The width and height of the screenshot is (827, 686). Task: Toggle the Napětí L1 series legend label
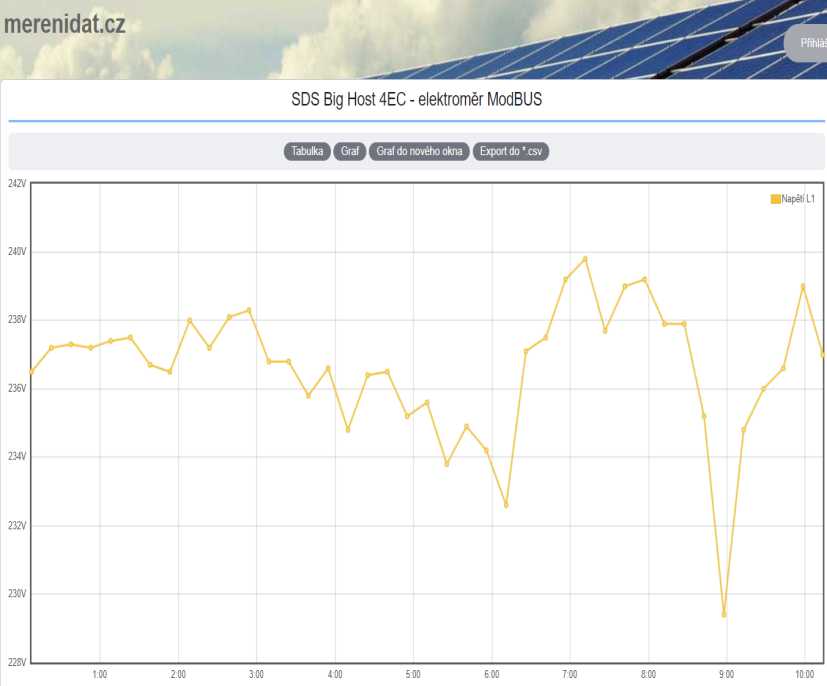(798, 200)
